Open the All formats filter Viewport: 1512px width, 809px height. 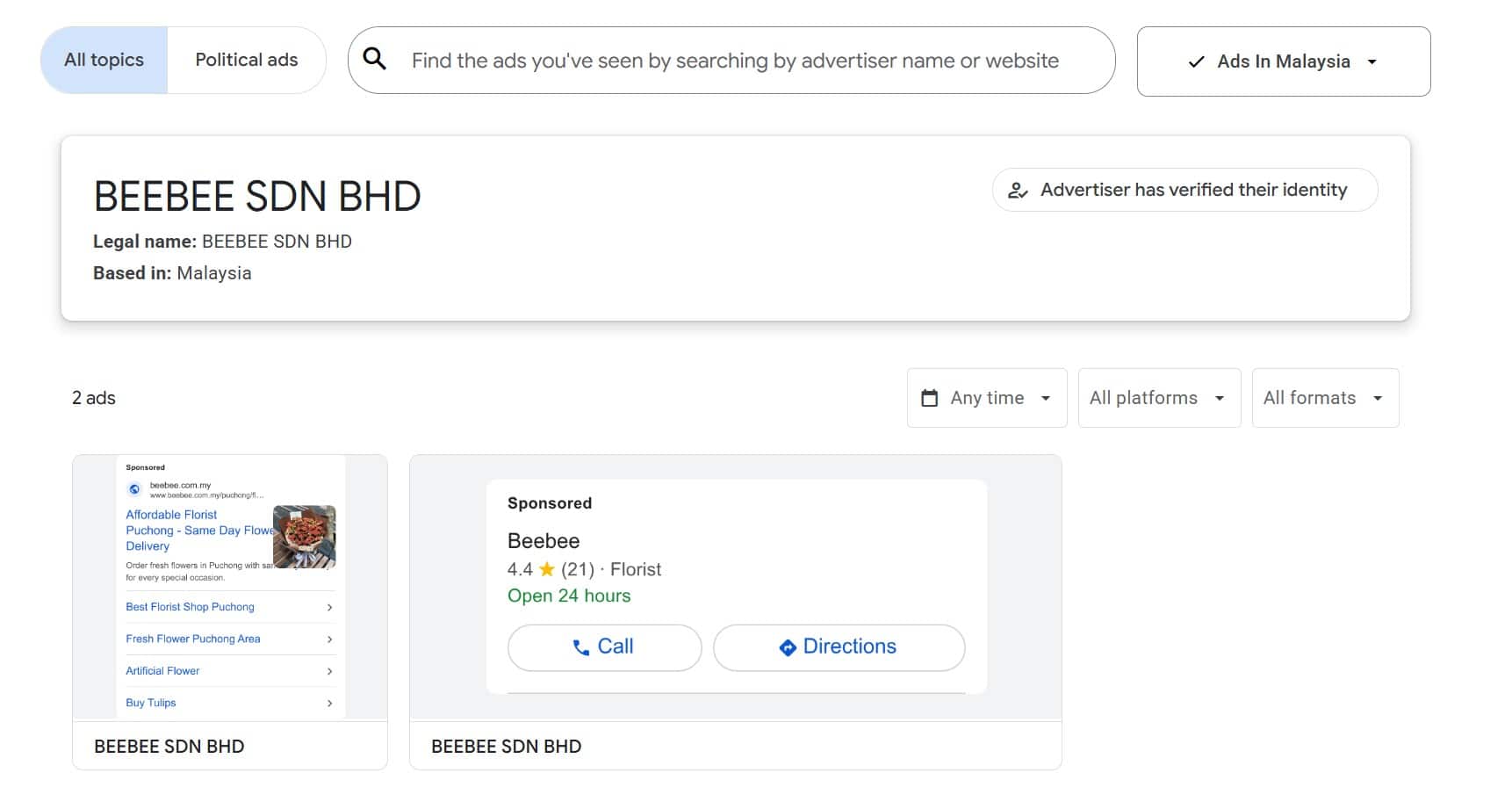(x=1324, y=397)
